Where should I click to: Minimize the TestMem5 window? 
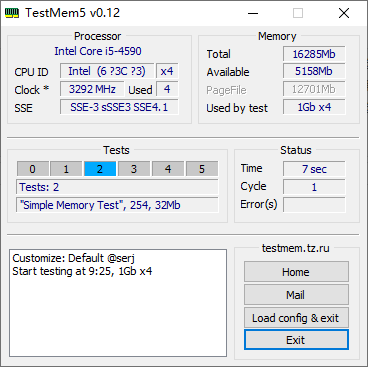(253, 13)
